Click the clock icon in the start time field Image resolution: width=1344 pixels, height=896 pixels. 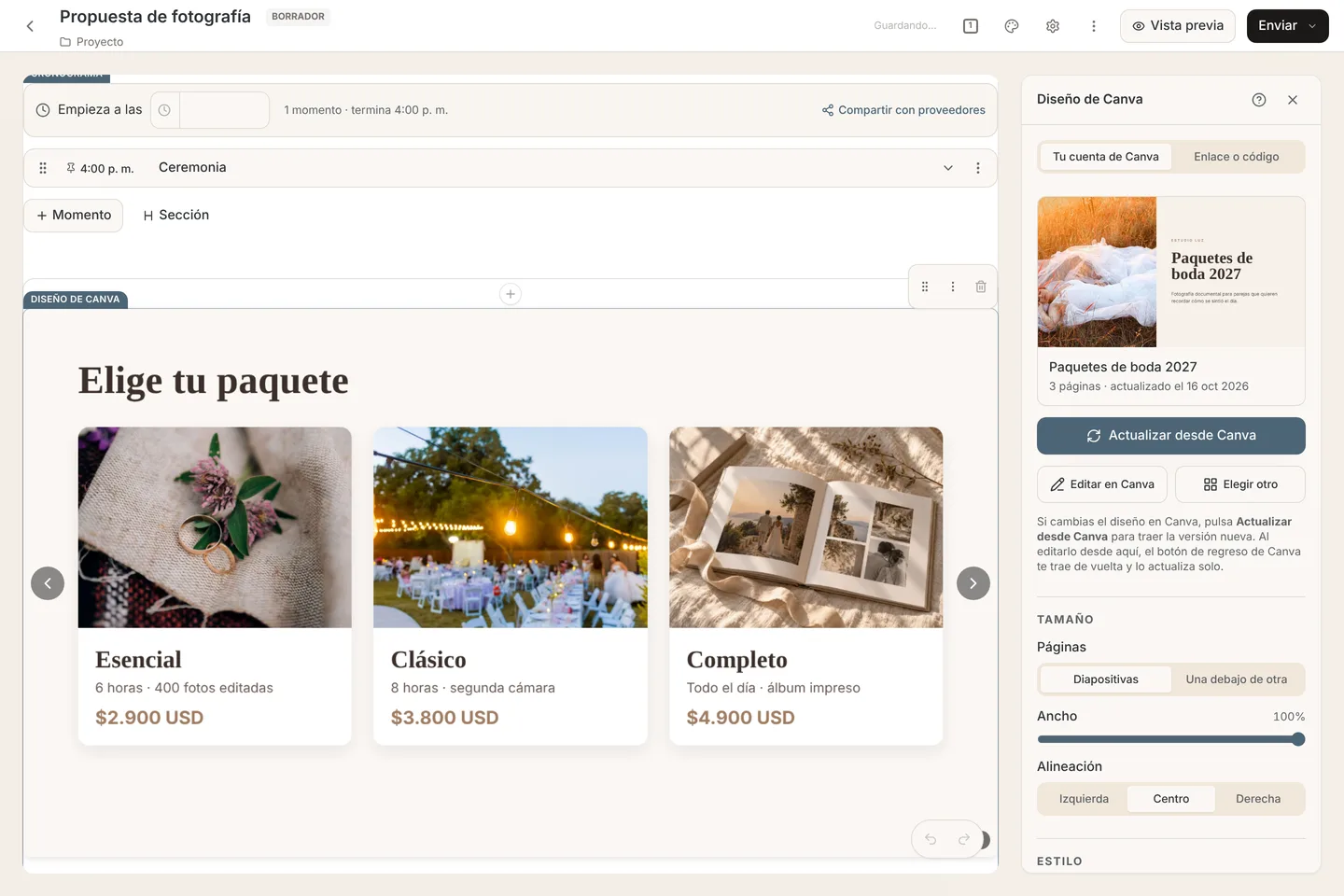pos(164,110)
